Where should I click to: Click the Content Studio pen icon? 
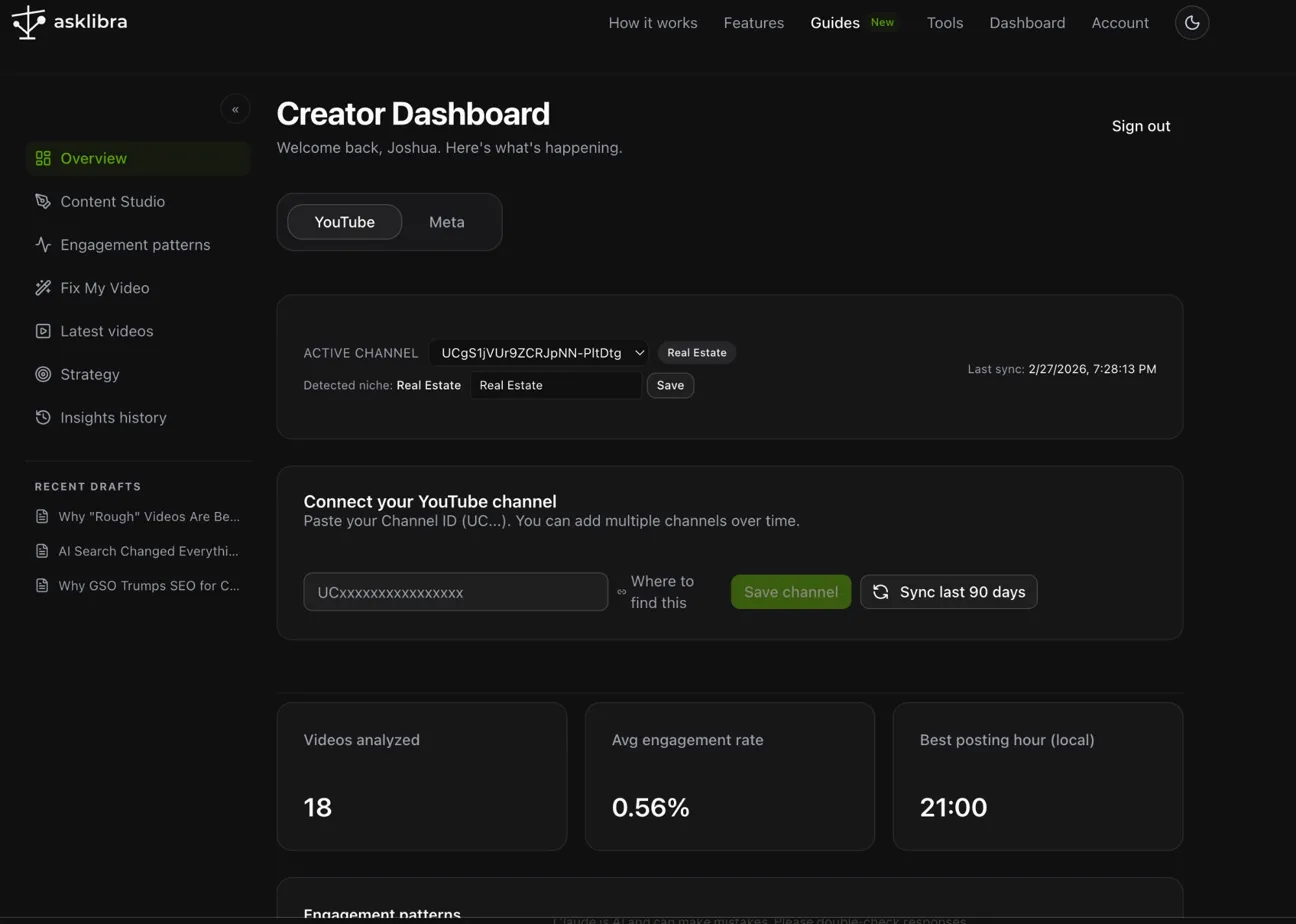click(x=43, y=201)
